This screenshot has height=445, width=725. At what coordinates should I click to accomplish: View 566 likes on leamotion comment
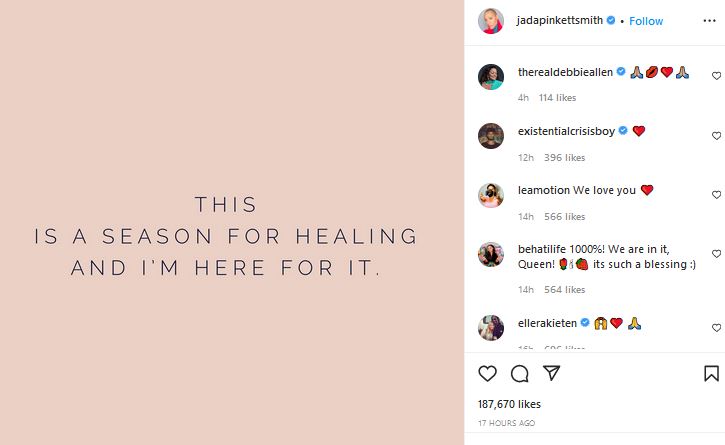(x=565, y=216)
